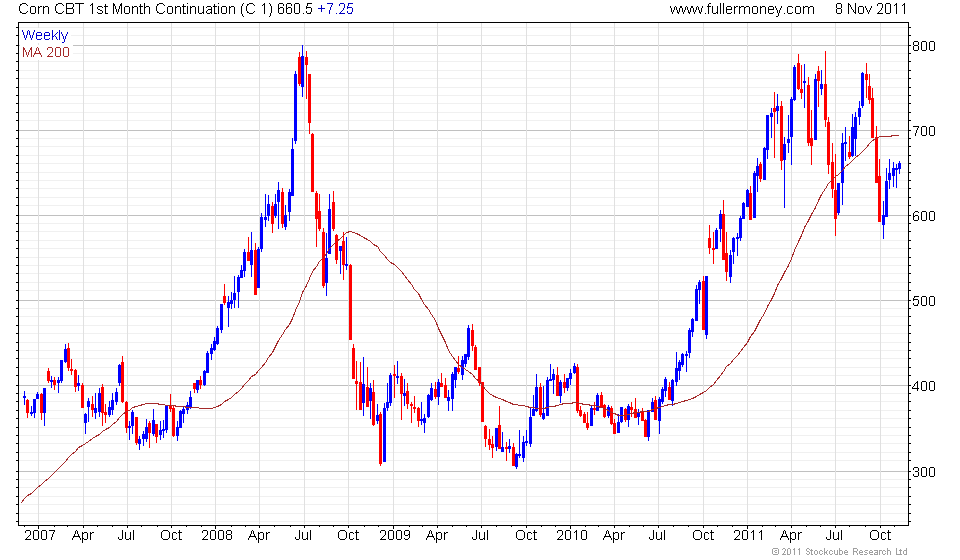Click the 'Jul' label after 2011
The width and height of the screenshot is (960, 560).
(x=835, y=536)
